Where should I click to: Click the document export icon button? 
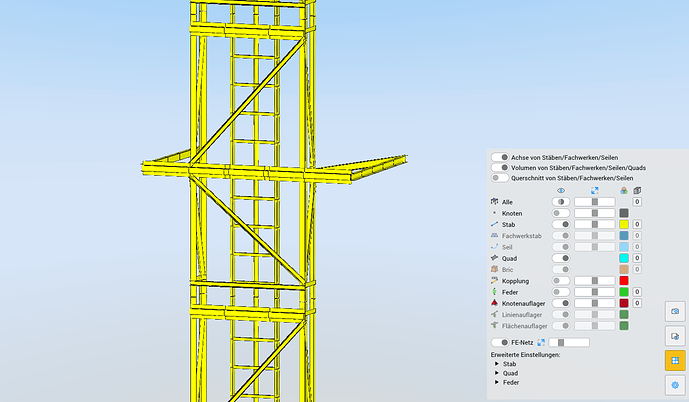(x=675, y=337)
